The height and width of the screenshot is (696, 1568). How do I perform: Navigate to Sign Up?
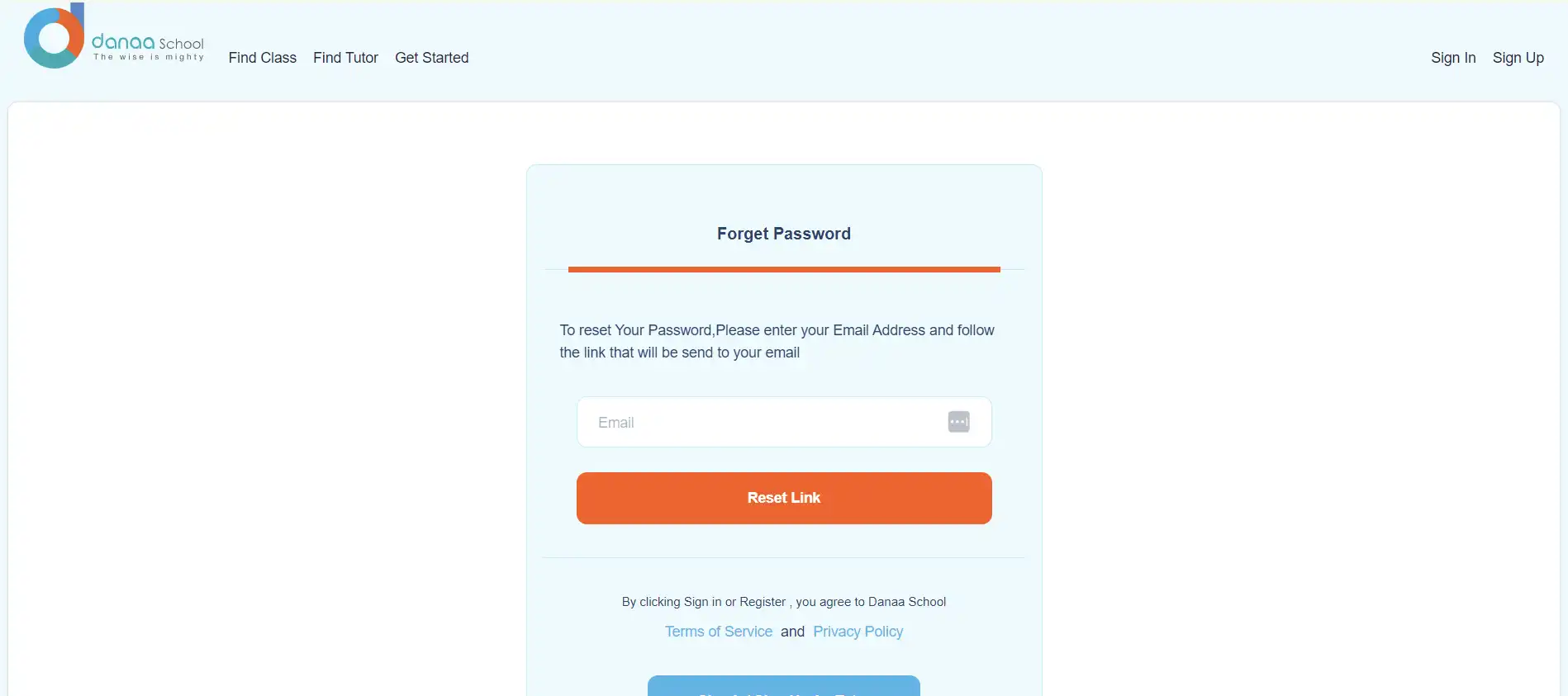click(1518, 58)
